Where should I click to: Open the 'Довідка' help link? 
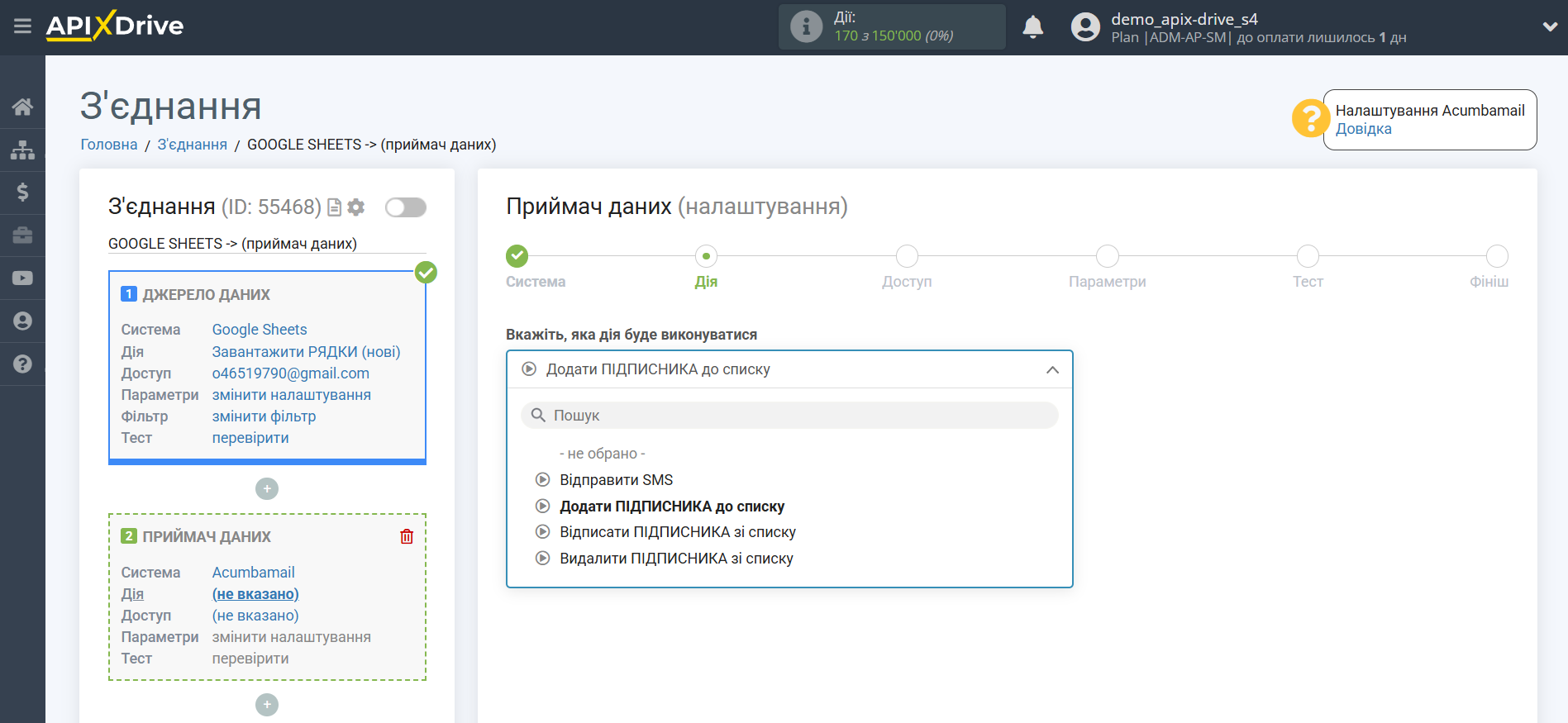[1363, 129]
